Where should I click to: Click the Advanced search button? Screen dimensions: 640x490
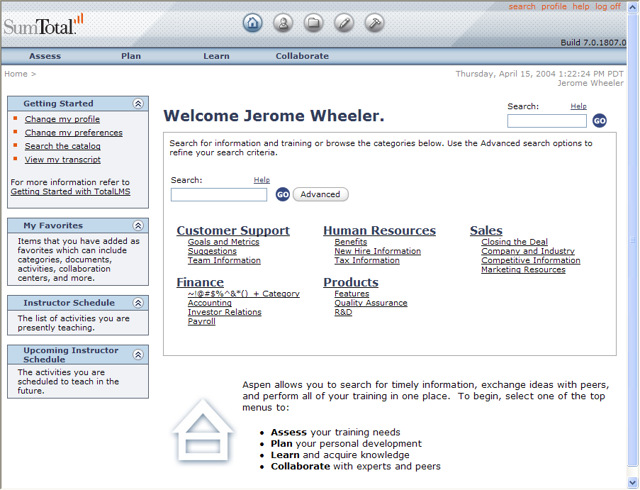click(x=320, y=194)
